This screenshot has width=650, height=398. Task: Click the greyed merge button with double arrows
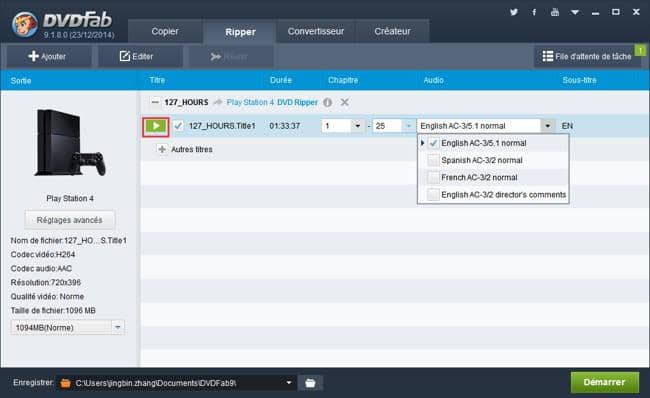(x=230, y=56)
